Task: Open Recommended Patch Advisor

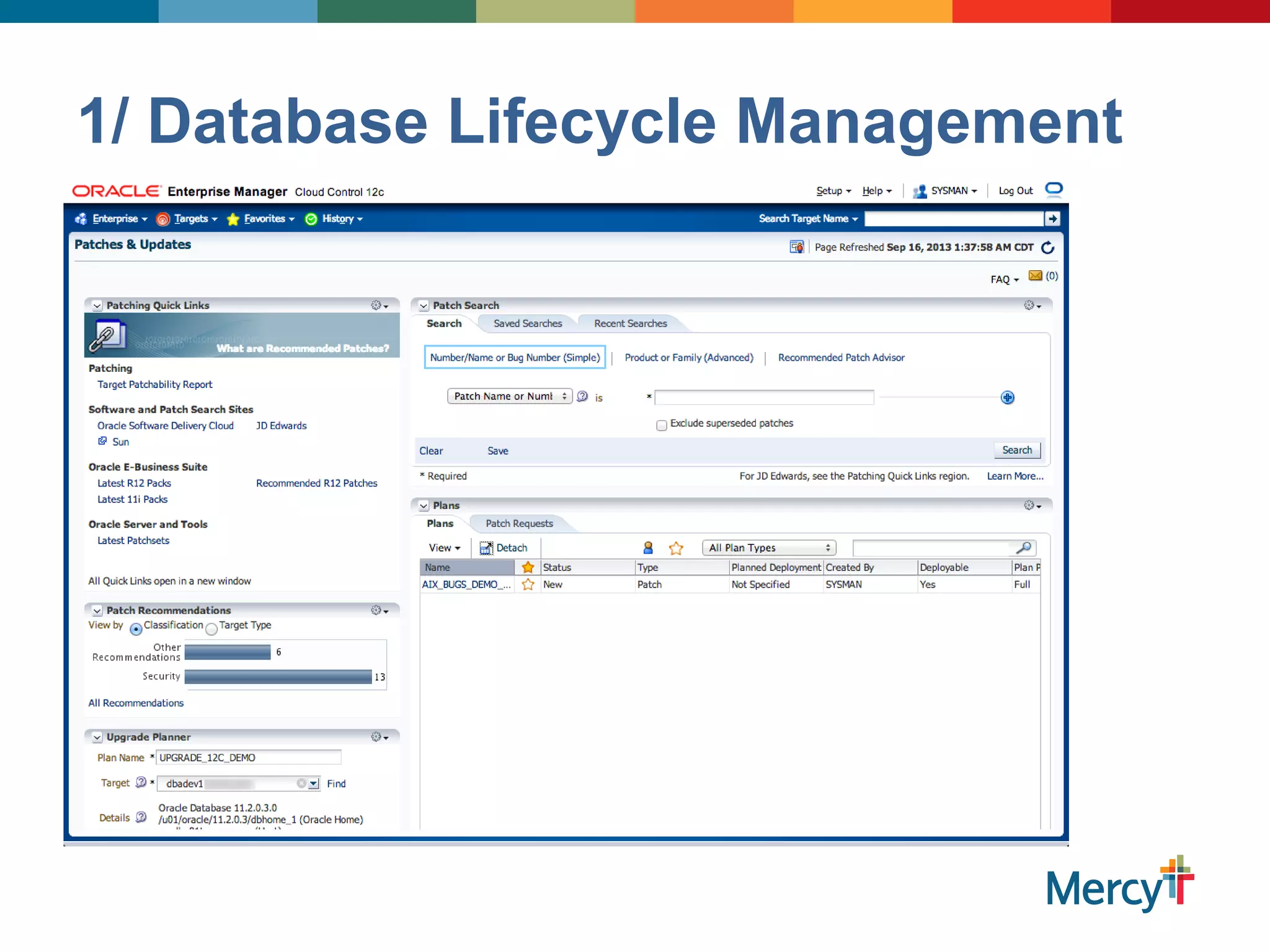Action: pos(841,358)
